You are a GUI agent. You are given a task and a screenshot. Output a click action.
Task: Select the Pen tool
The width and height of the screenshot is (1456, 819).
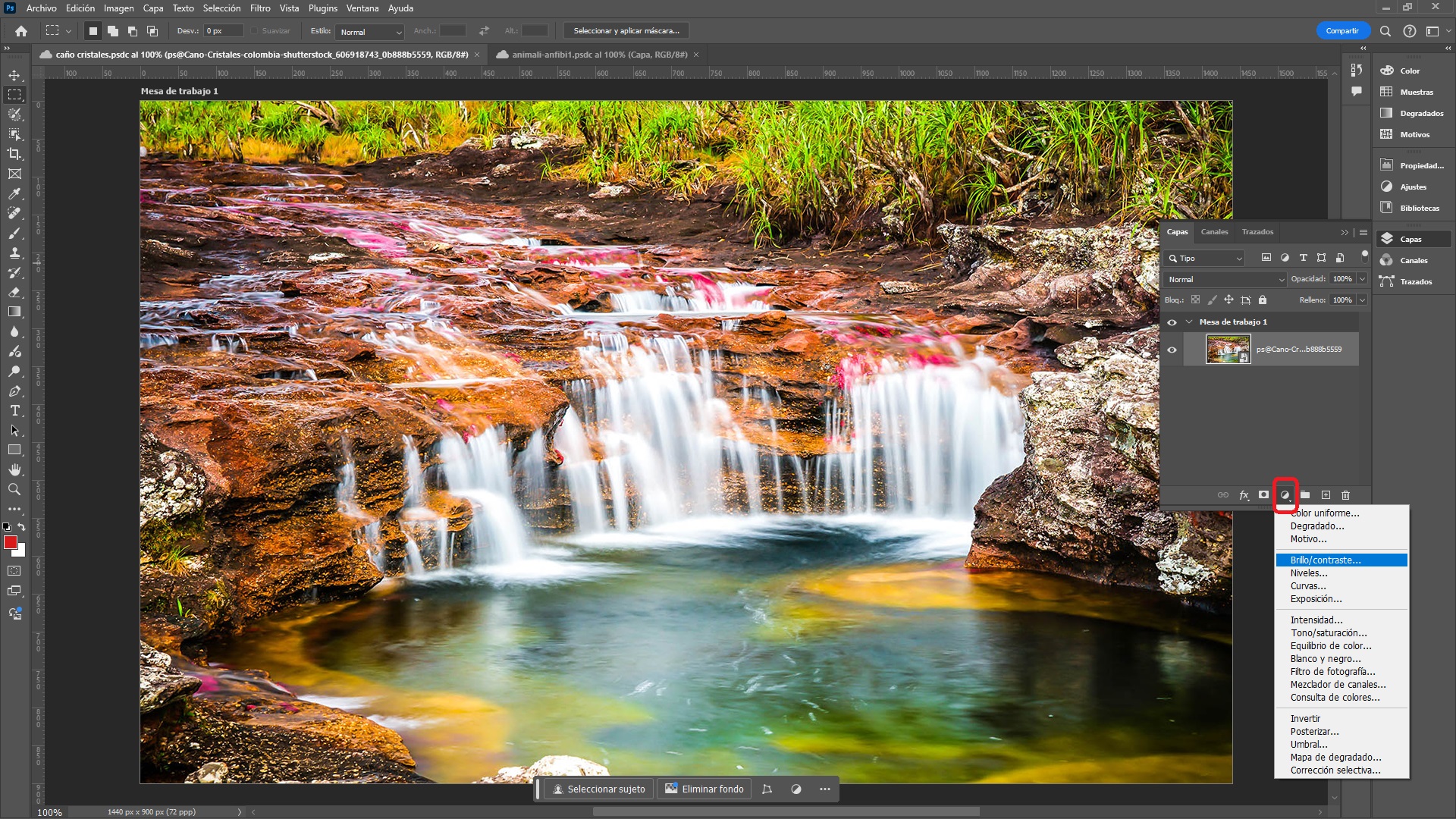tap(14, 391)
